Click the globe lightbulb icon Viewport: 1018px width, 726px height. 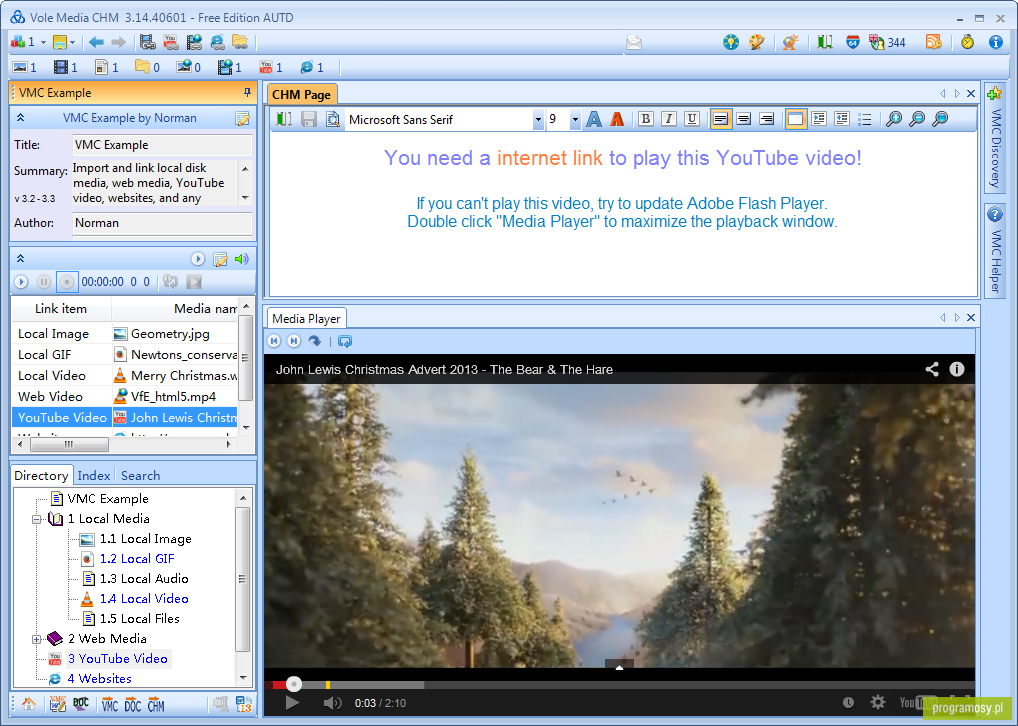(x=731, y=42)
